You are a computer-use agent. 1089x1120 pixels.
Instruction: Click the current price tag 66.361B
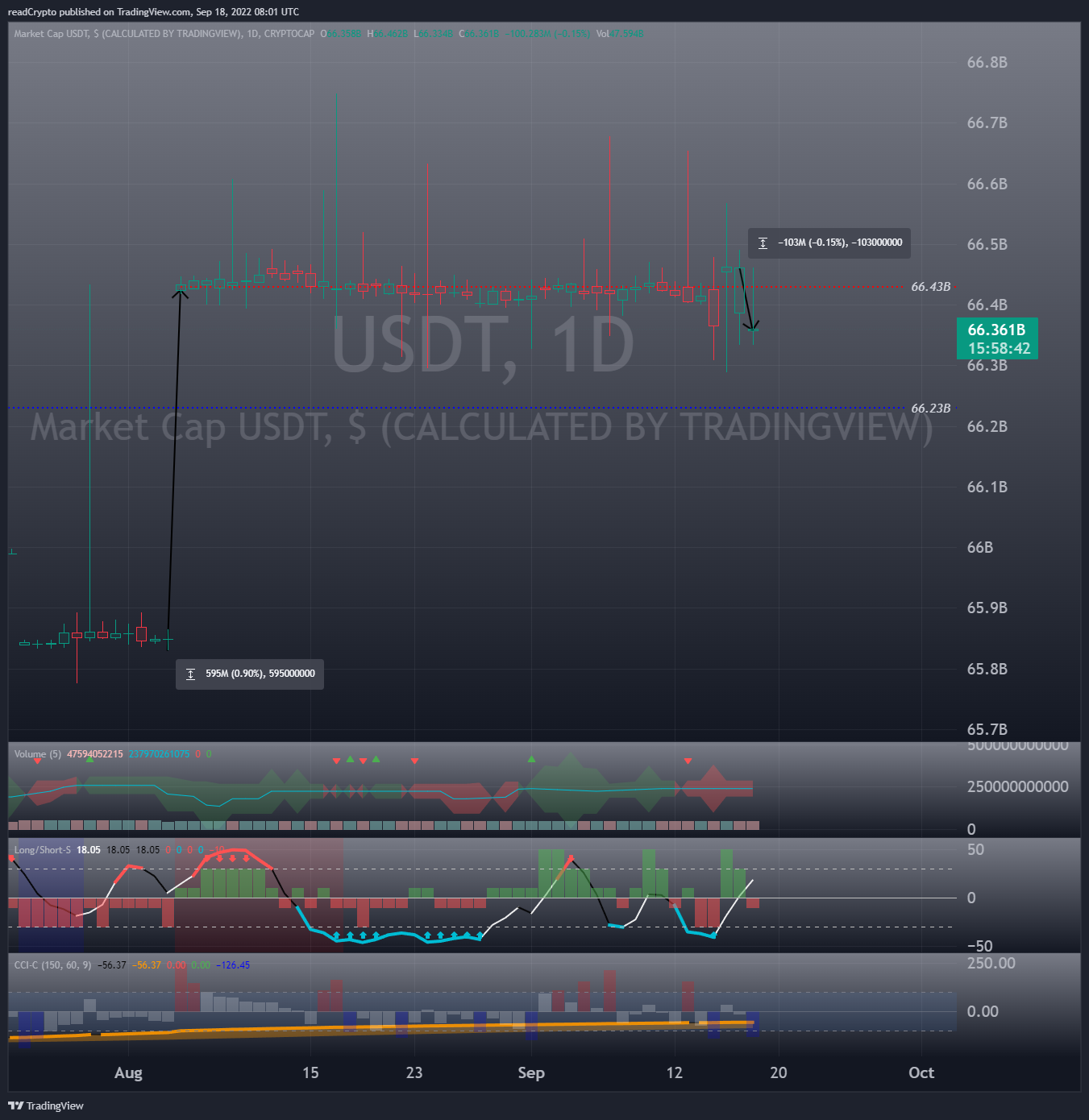(996, 330)
